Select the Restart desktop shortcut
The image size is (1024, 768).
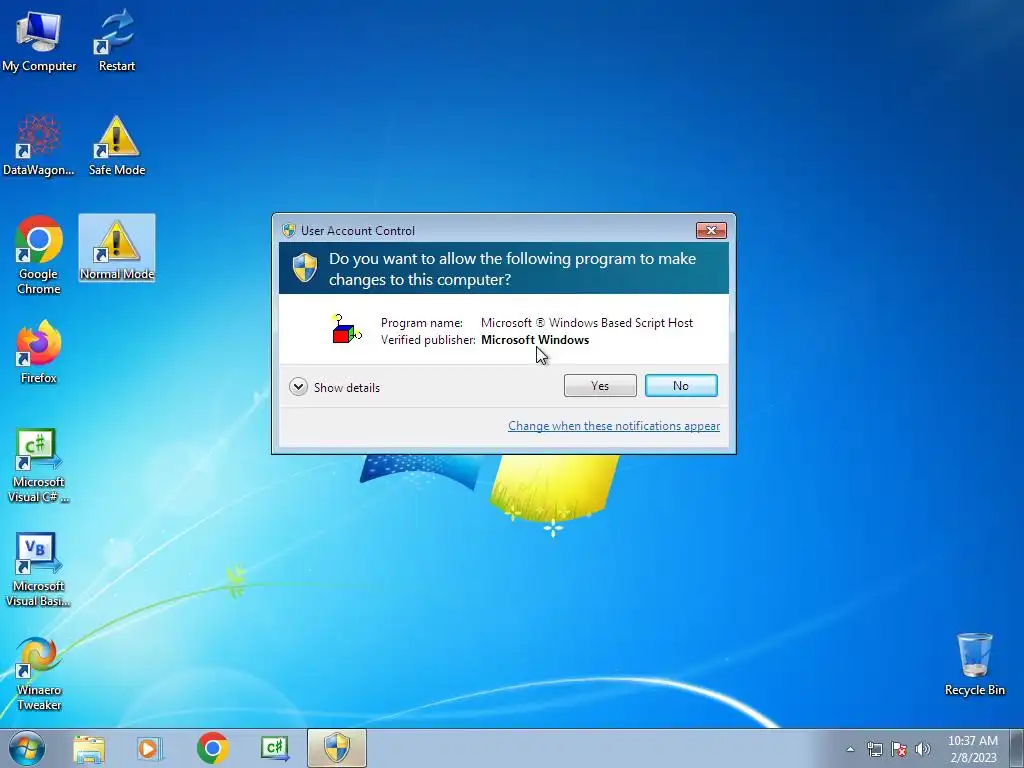point(116,40)
